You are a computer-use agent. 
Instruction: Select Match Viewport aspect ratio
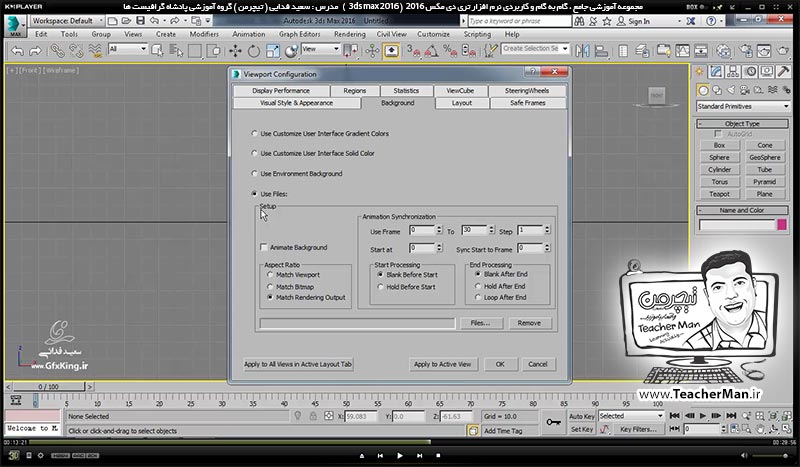click(270, 275)
